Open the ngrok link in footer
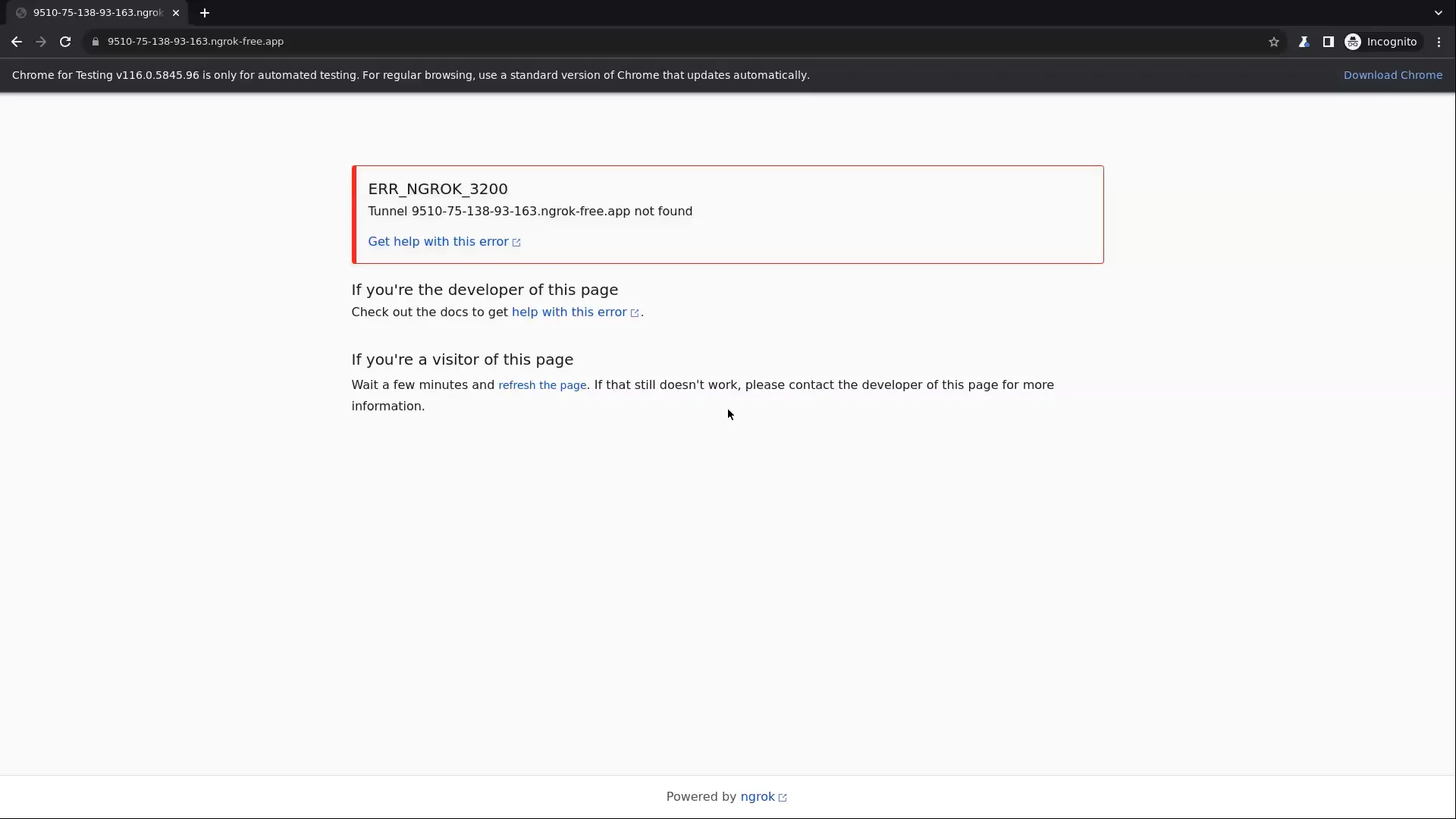The image size is (1456, 819). [758, 797]
